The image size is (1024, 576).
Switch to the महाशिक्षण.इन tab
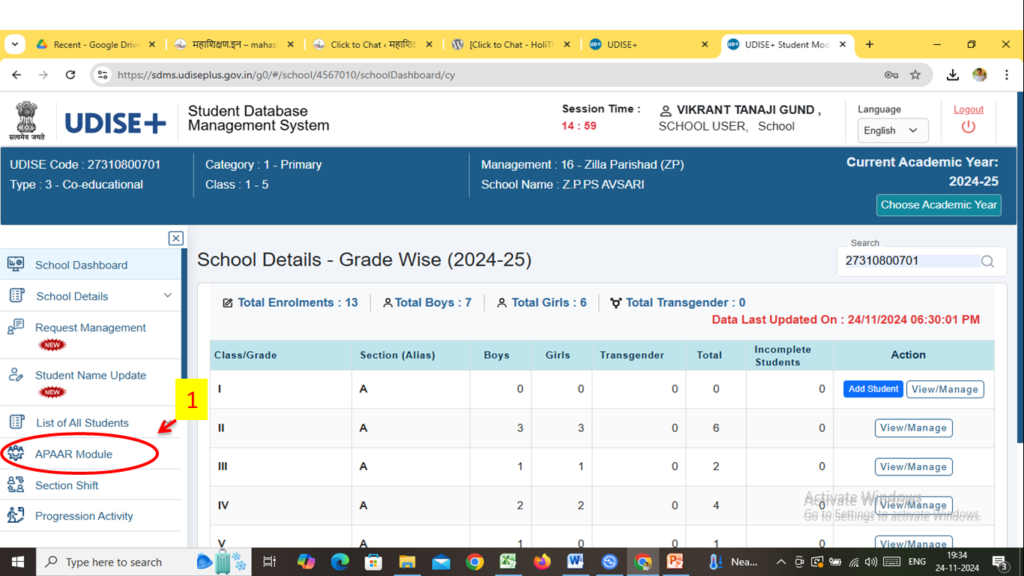234,44
